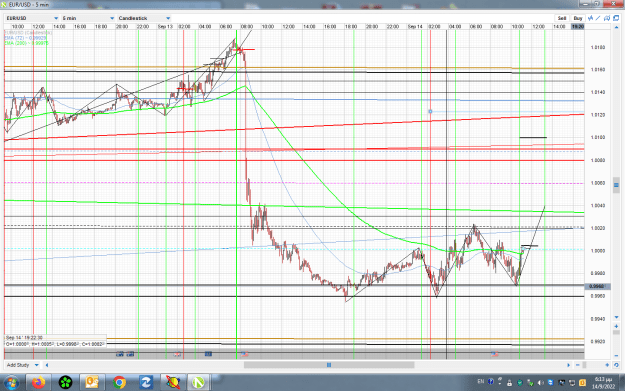
Task: Open Firefox from the taskbar
Action: tap(39, 383)
